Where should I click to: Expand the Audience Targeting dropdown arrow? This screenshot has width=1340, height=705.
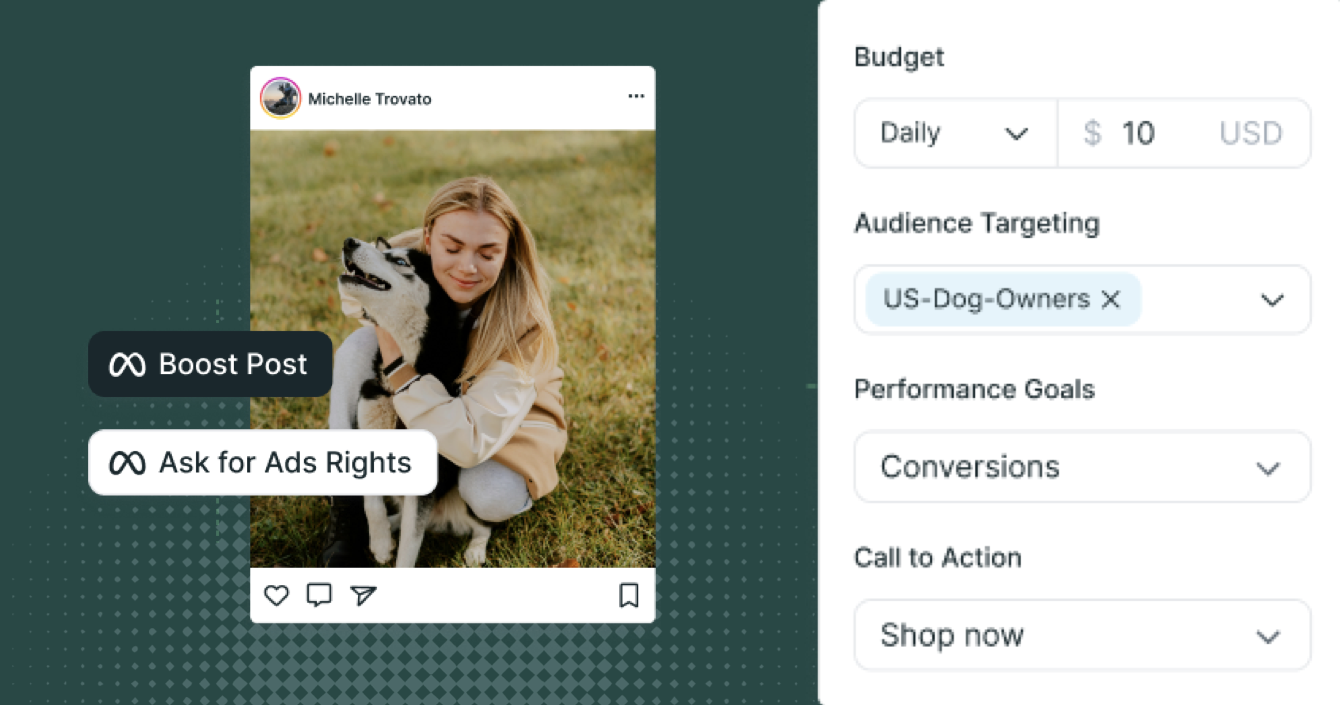coord(1272,300)
